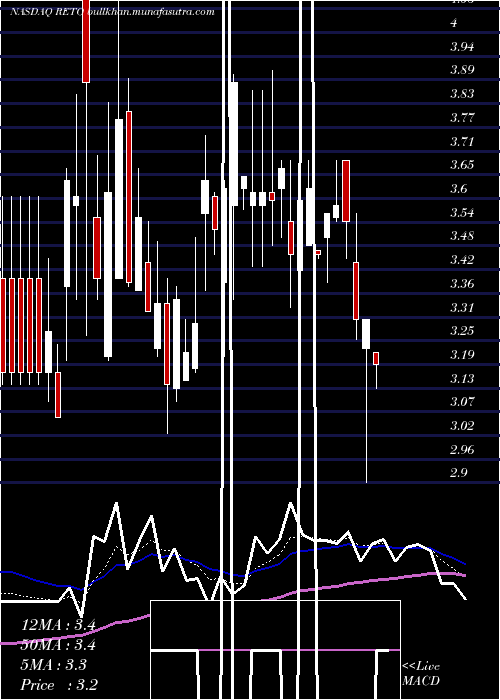
Task: Click the price axis label 3.54
Action: (462, 212)
